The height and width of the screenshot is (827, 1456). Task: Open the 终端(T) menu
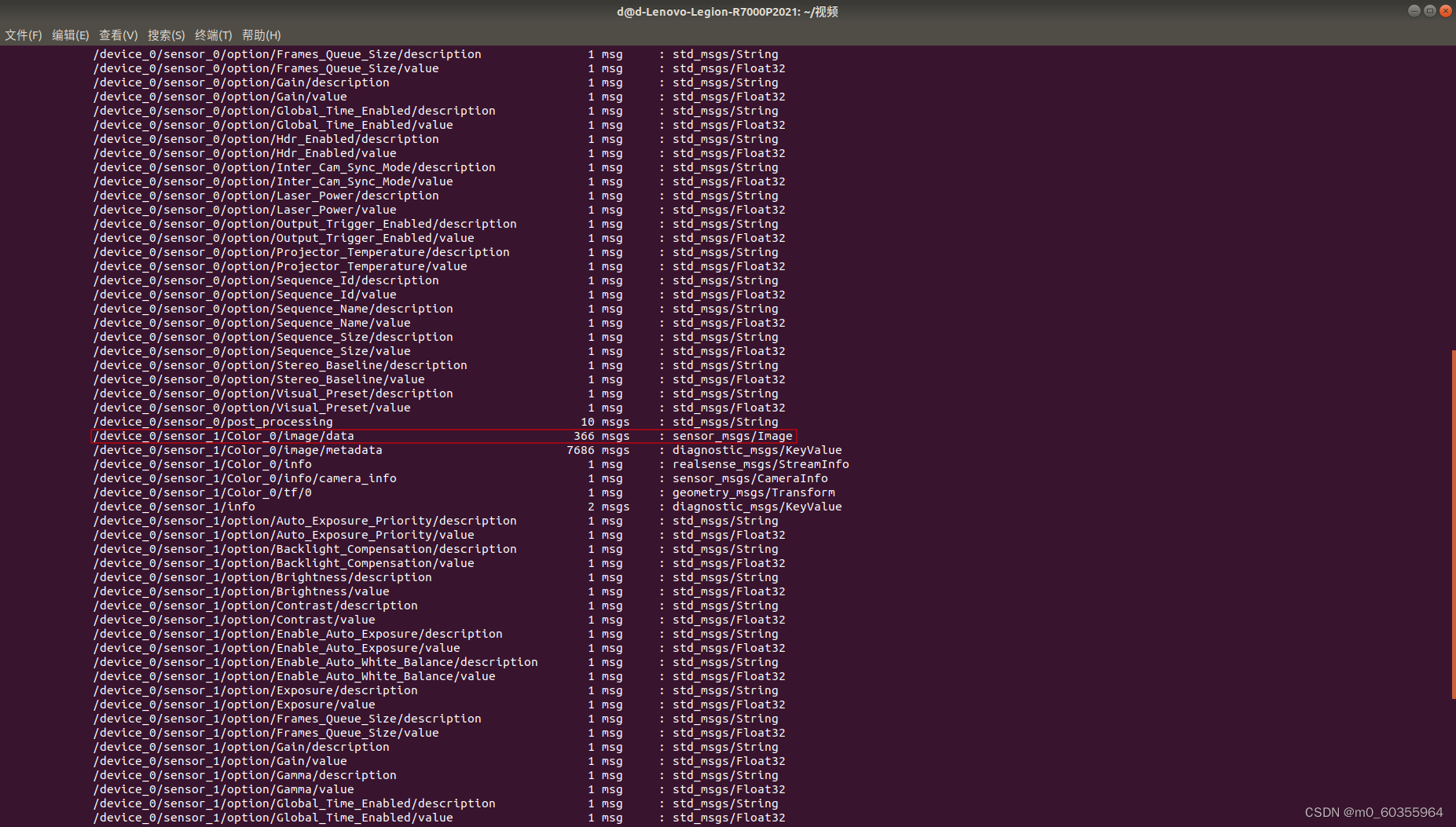coord(213,35)
